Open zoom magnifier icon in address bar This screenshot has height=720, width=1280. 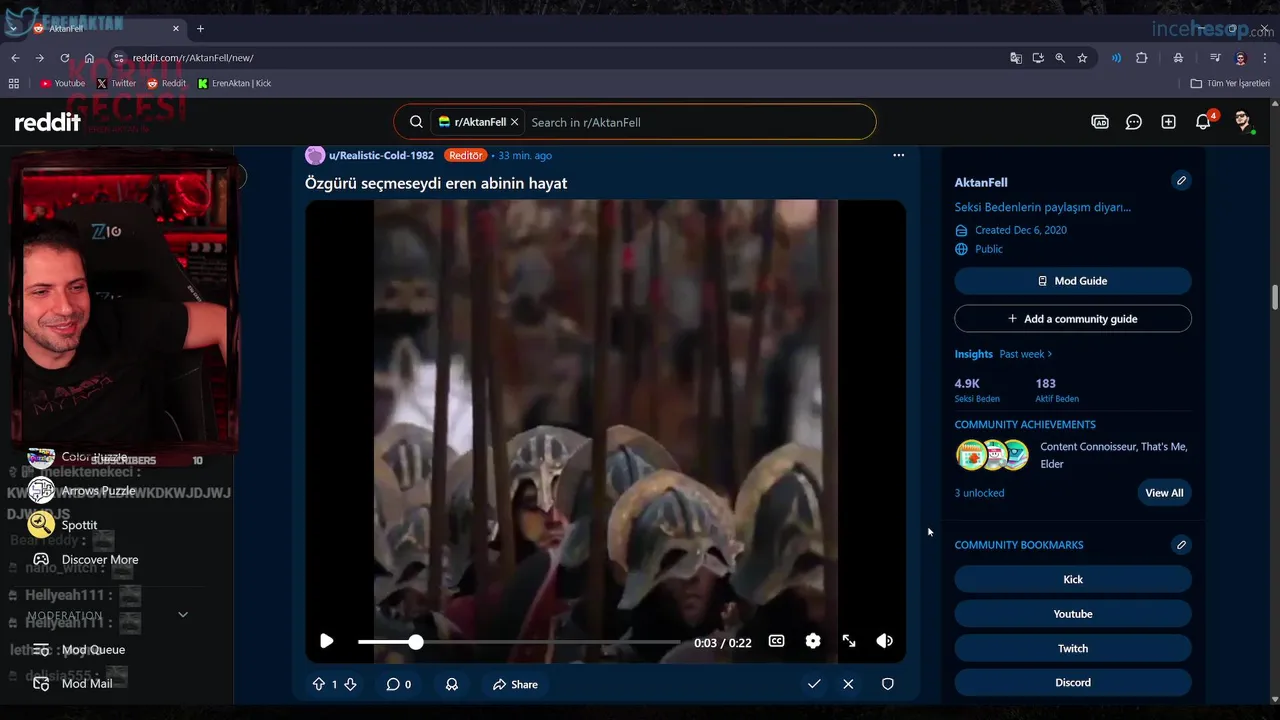(1060, 58)
